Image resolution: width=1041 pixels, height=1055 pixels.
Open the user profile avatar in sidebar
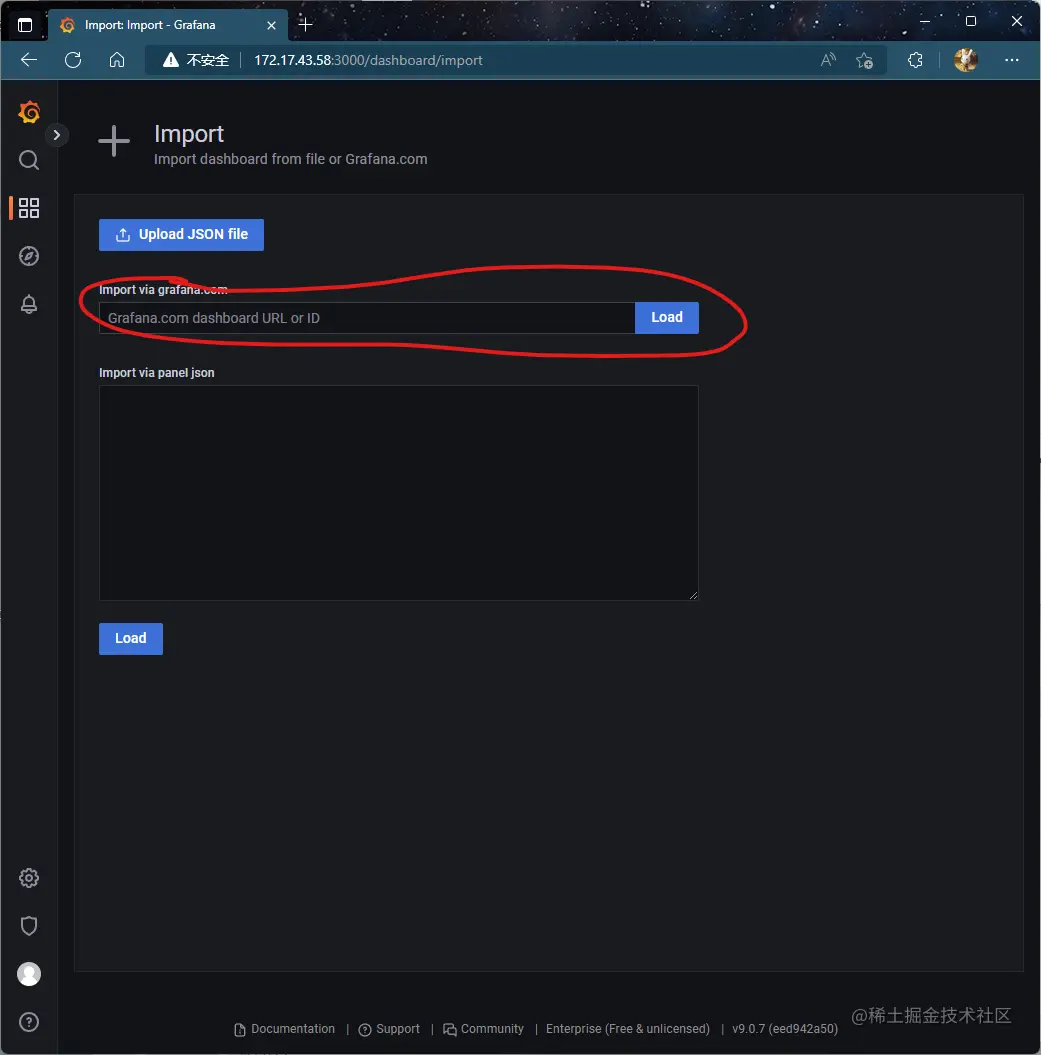(29, 974)
